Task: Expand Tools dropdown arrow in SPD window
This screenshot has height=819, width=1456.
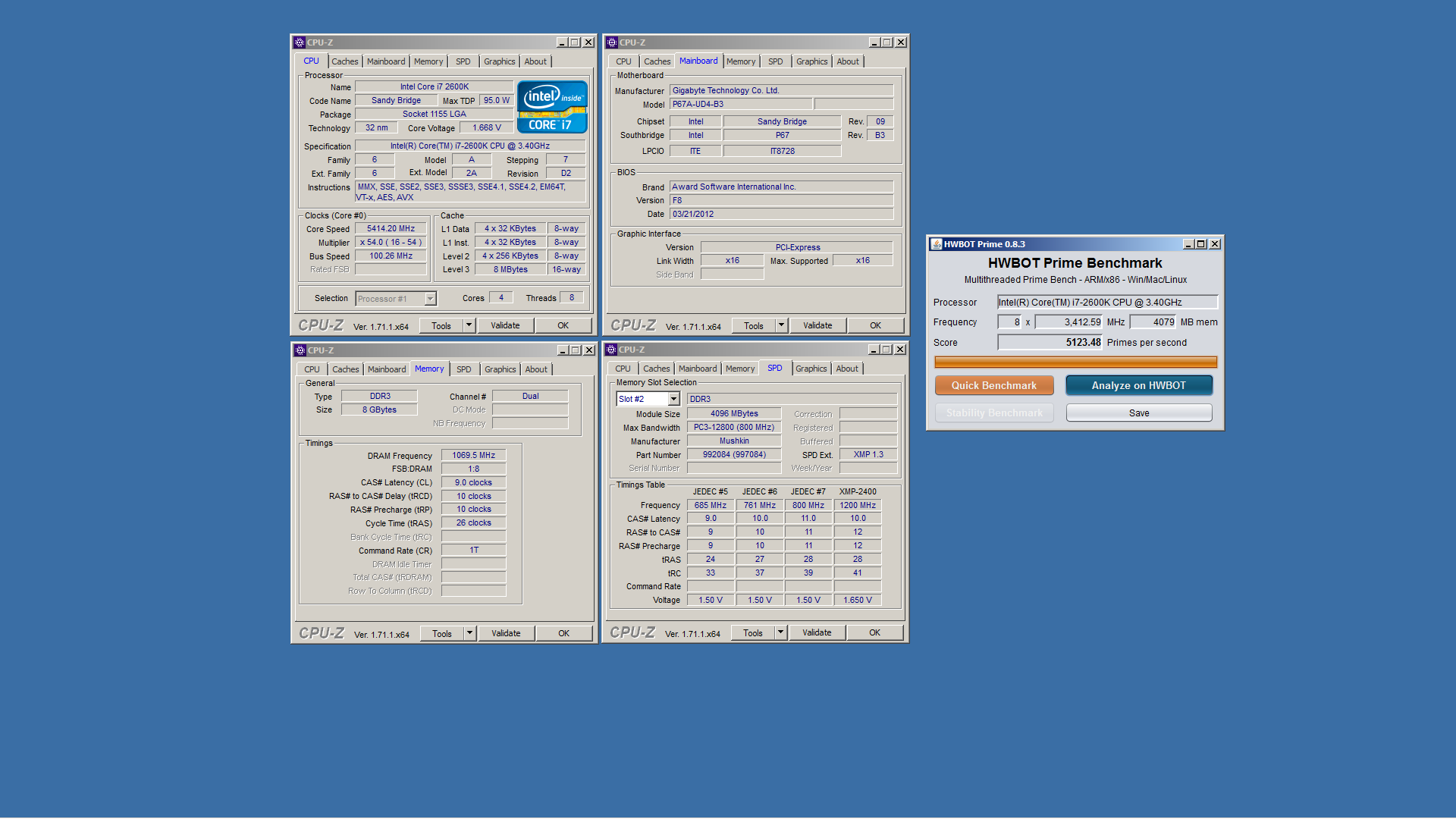Action: (x=780, y=632)
